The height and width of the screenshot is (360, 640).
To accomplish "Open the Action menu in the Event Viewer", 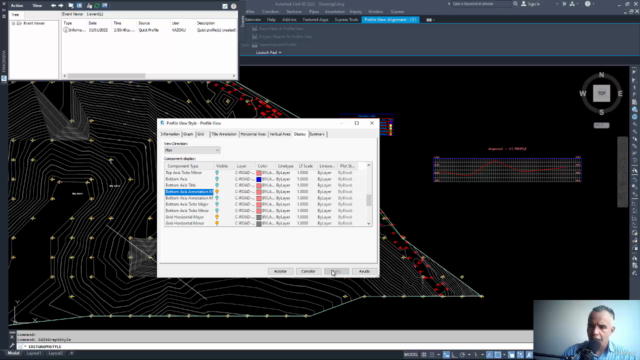I will (17, 6).
